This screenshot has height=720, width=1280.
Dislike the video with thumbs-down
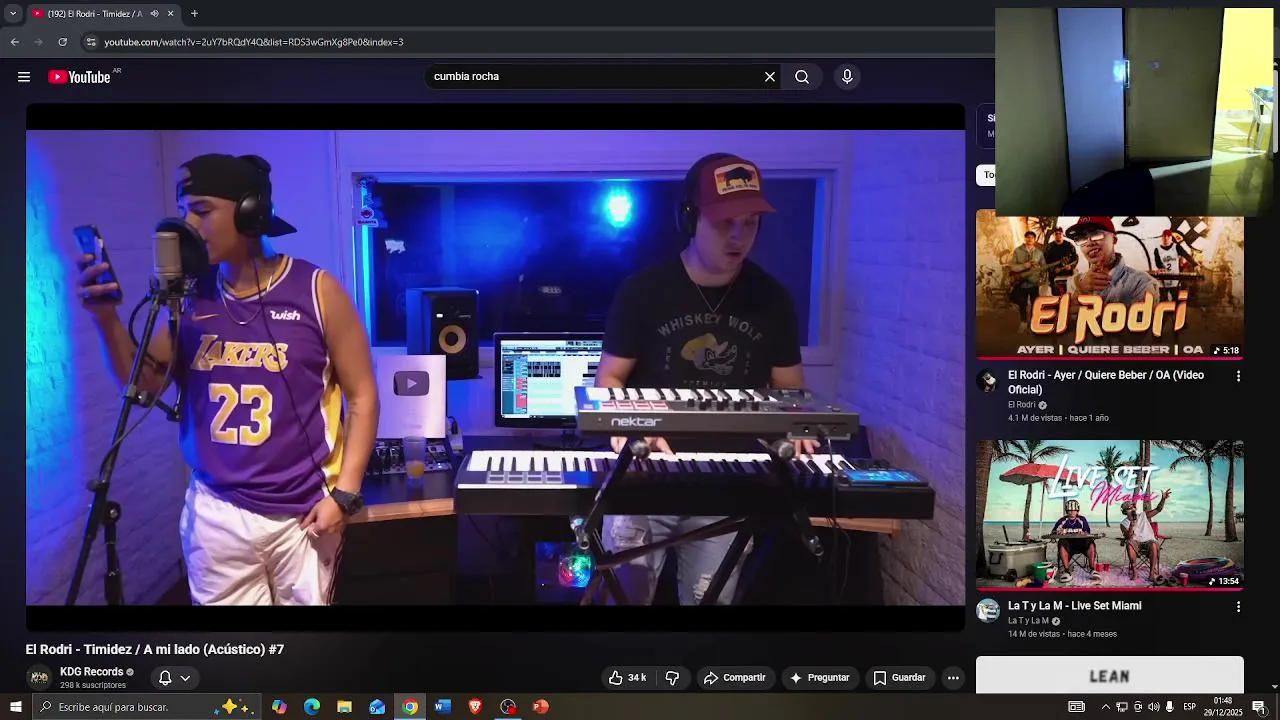tap(672, 678)
